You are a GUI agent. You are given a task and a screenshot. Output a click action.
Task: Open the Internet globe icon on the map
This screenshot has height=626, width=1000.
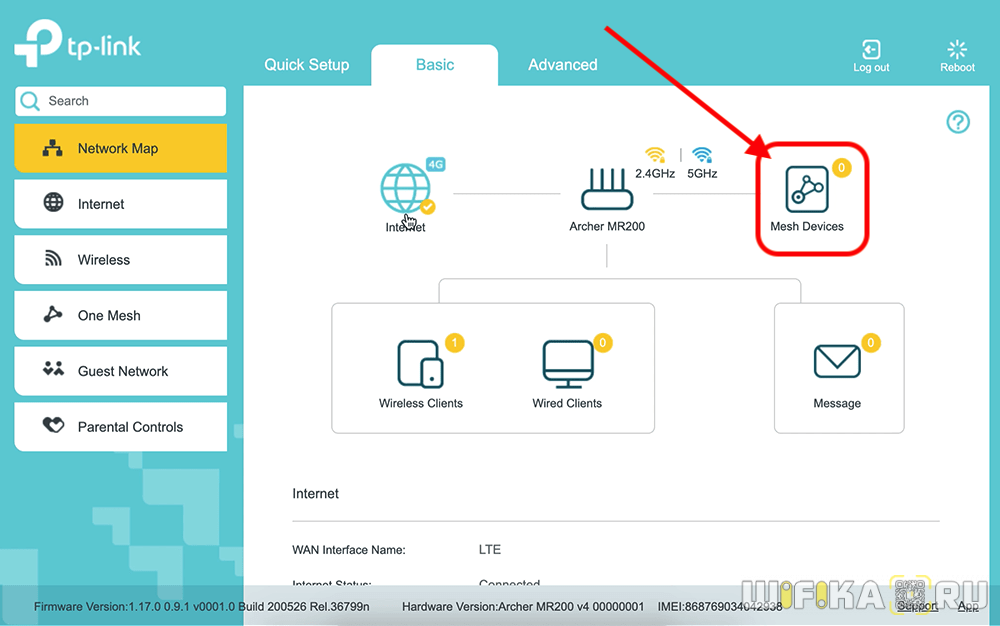pos(405,188)
